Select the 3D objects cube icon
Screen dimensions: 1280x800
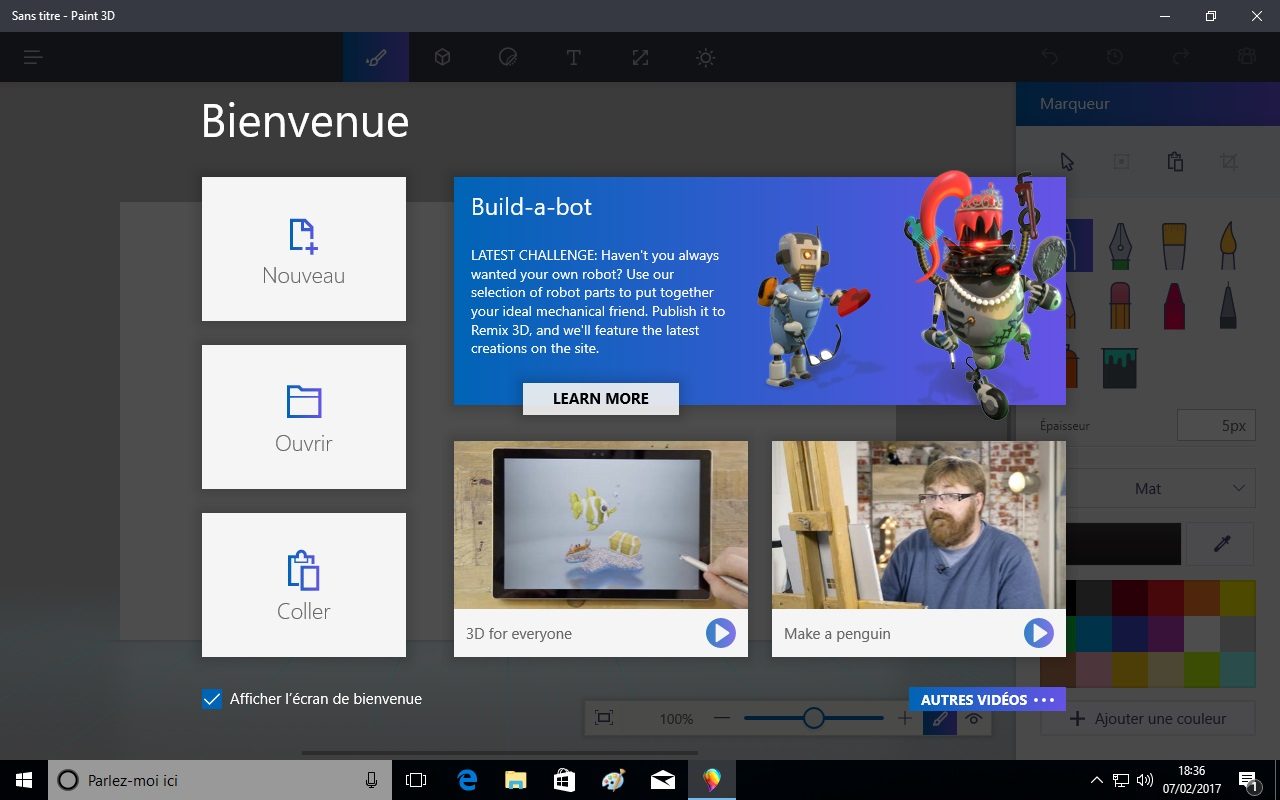442,58
